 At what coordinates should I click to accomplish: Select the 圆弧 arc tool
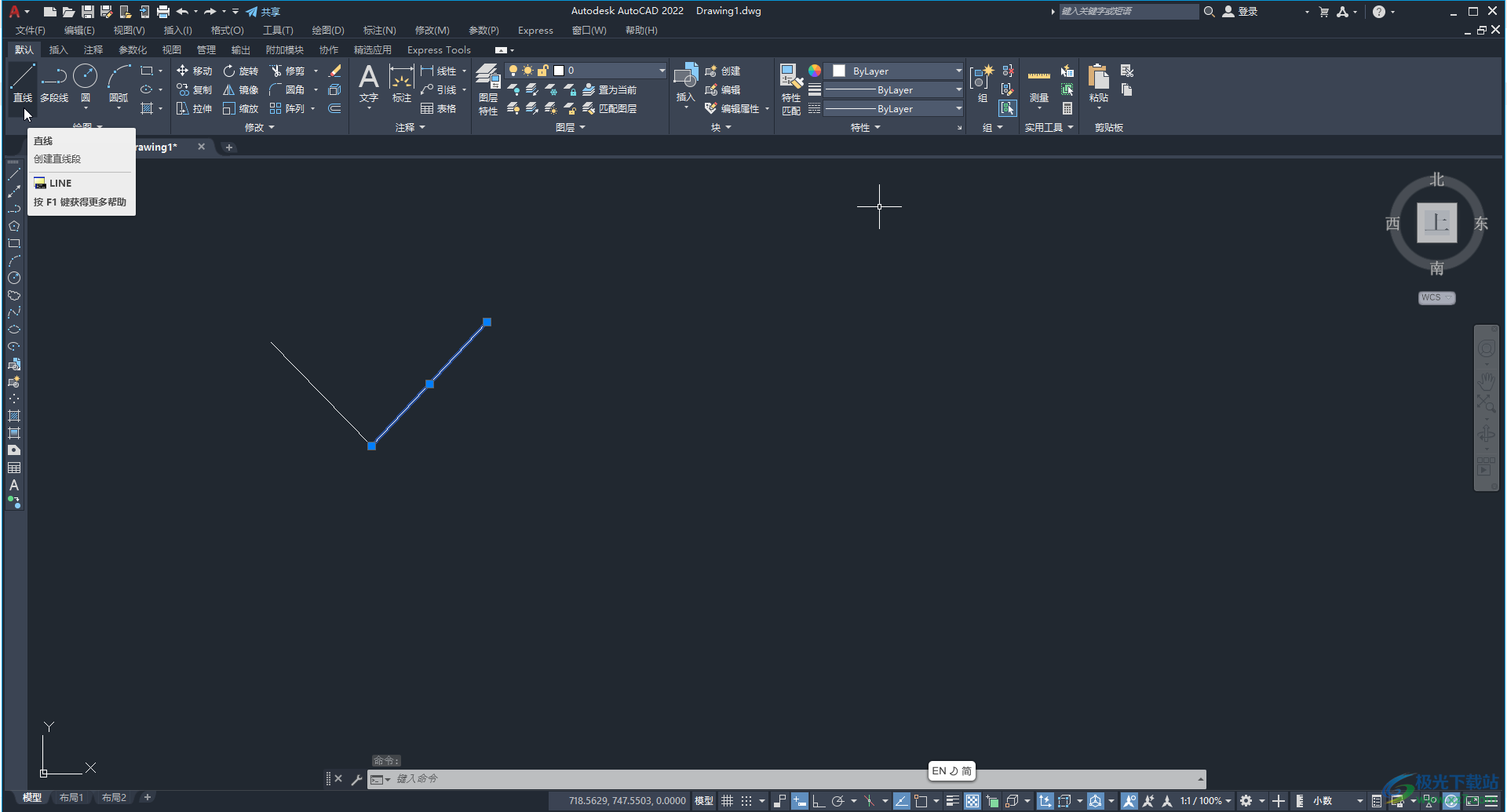pyautogui.click(x=119, y=84)
